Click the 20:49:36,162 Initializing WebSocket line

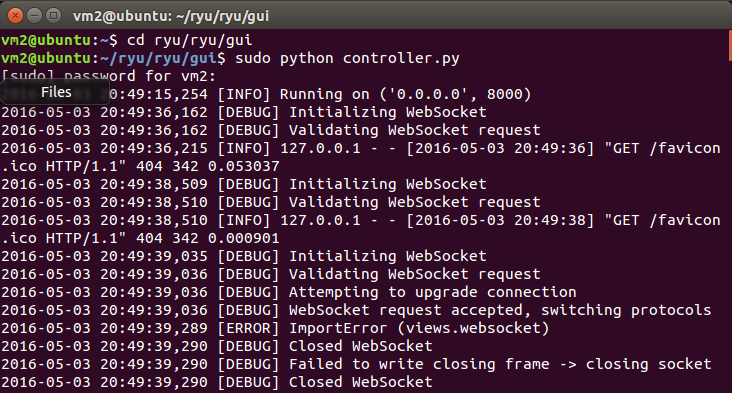244,112
